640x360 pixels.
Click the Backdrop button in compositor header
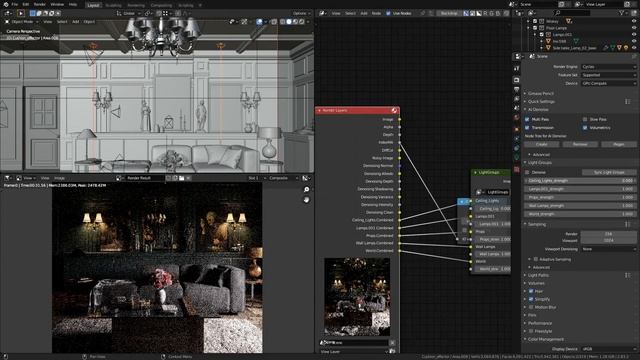pyautogui.click(x=449, y=13)
